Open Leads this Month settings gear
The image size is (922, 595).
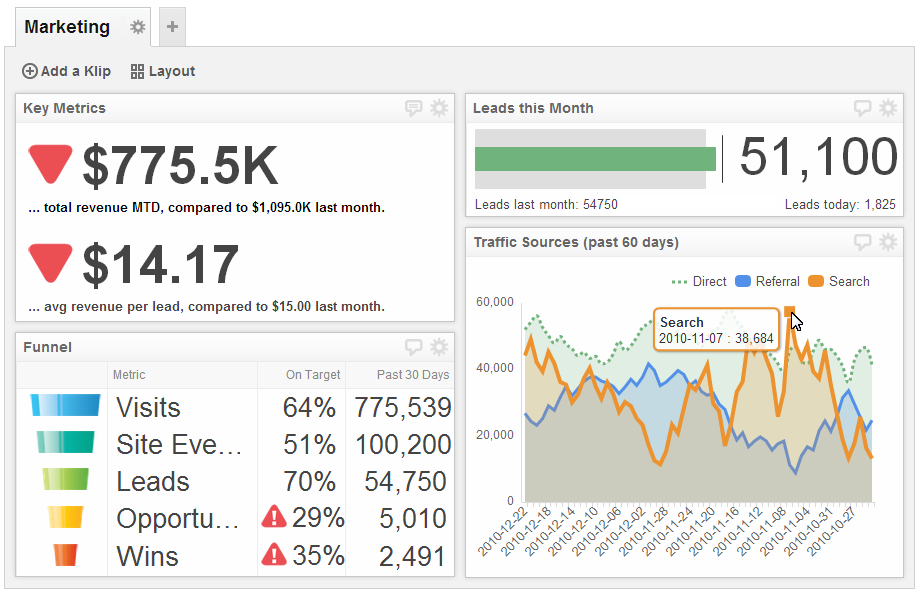coord(888,108)
